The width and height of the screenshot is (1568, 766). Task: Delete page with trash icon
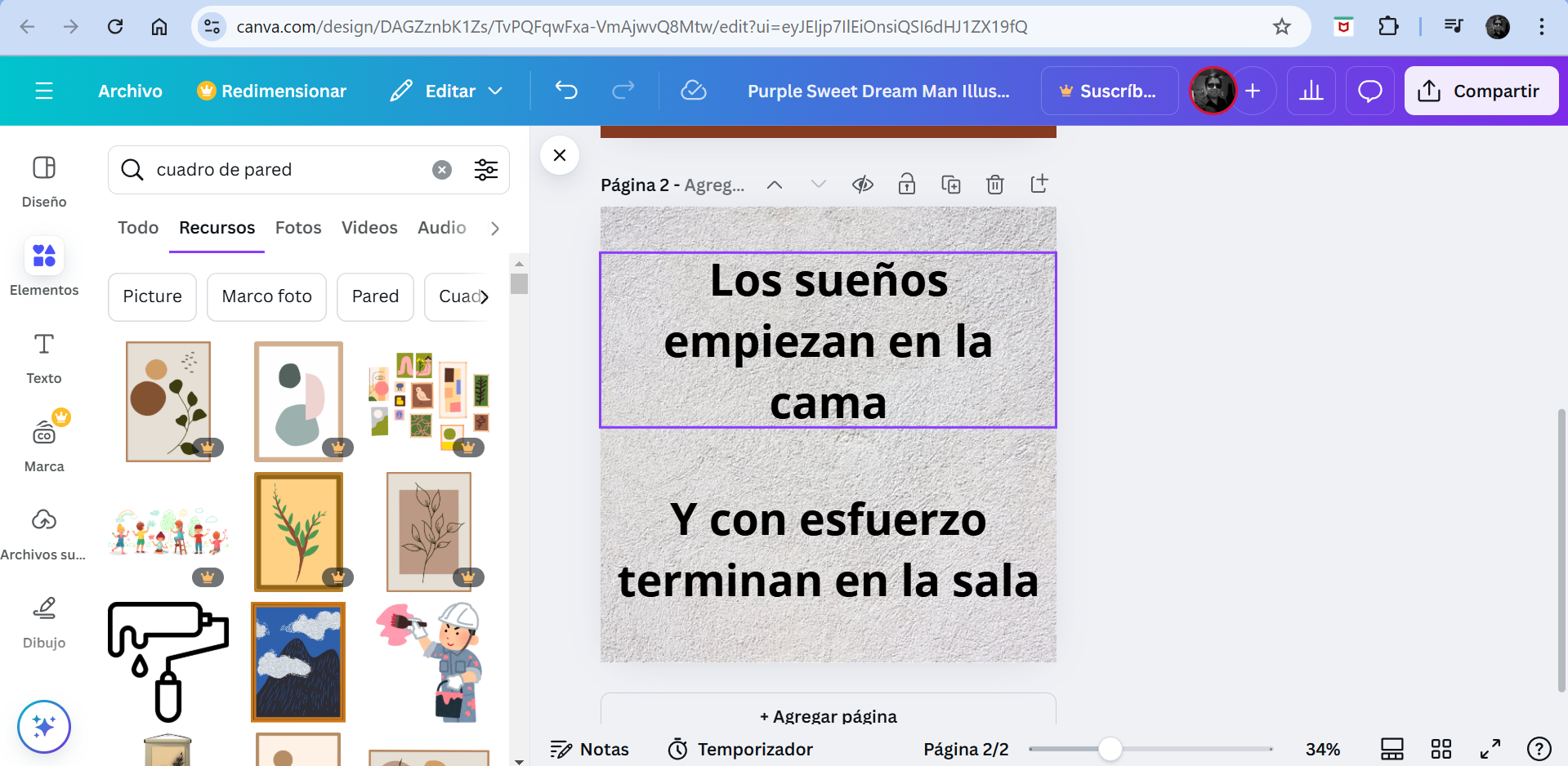coord(994,185)
